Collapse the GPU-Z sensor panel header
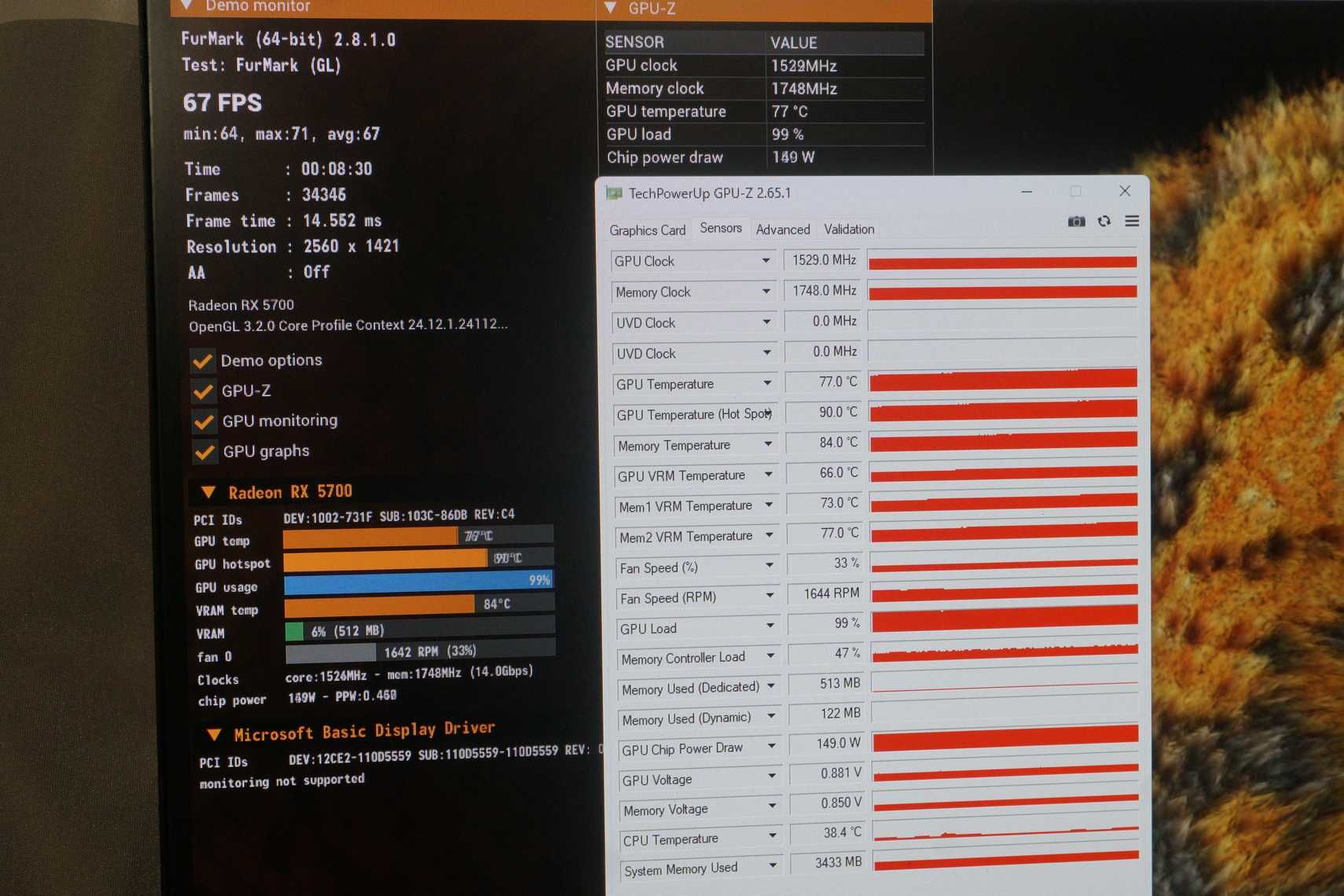The width and height of the screenshot is (1344, 896). [611, 8]
